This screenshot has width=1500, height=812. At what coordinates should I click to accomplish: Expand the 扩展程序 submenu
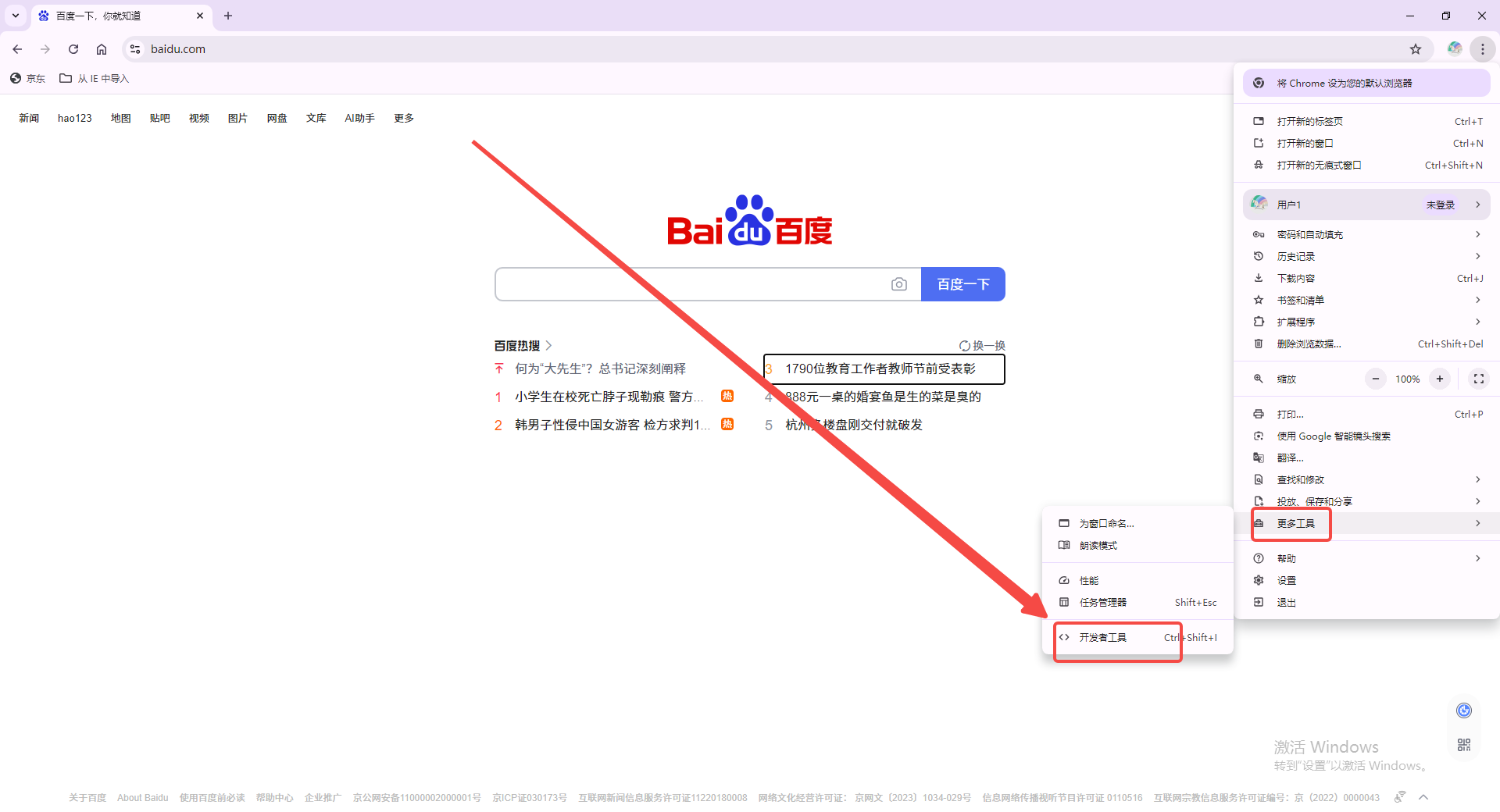[1366, 322]
